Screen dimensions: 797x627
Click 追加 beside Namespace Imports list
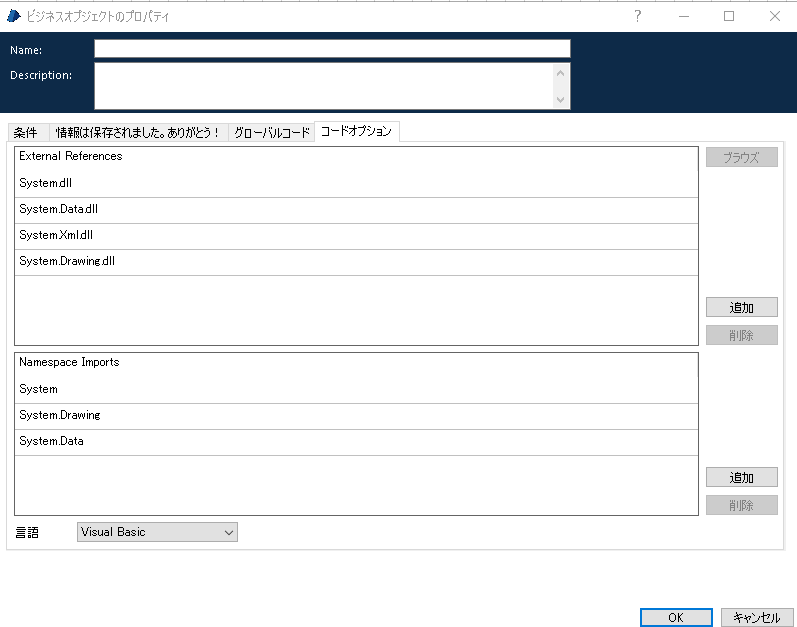coord(742,477)
